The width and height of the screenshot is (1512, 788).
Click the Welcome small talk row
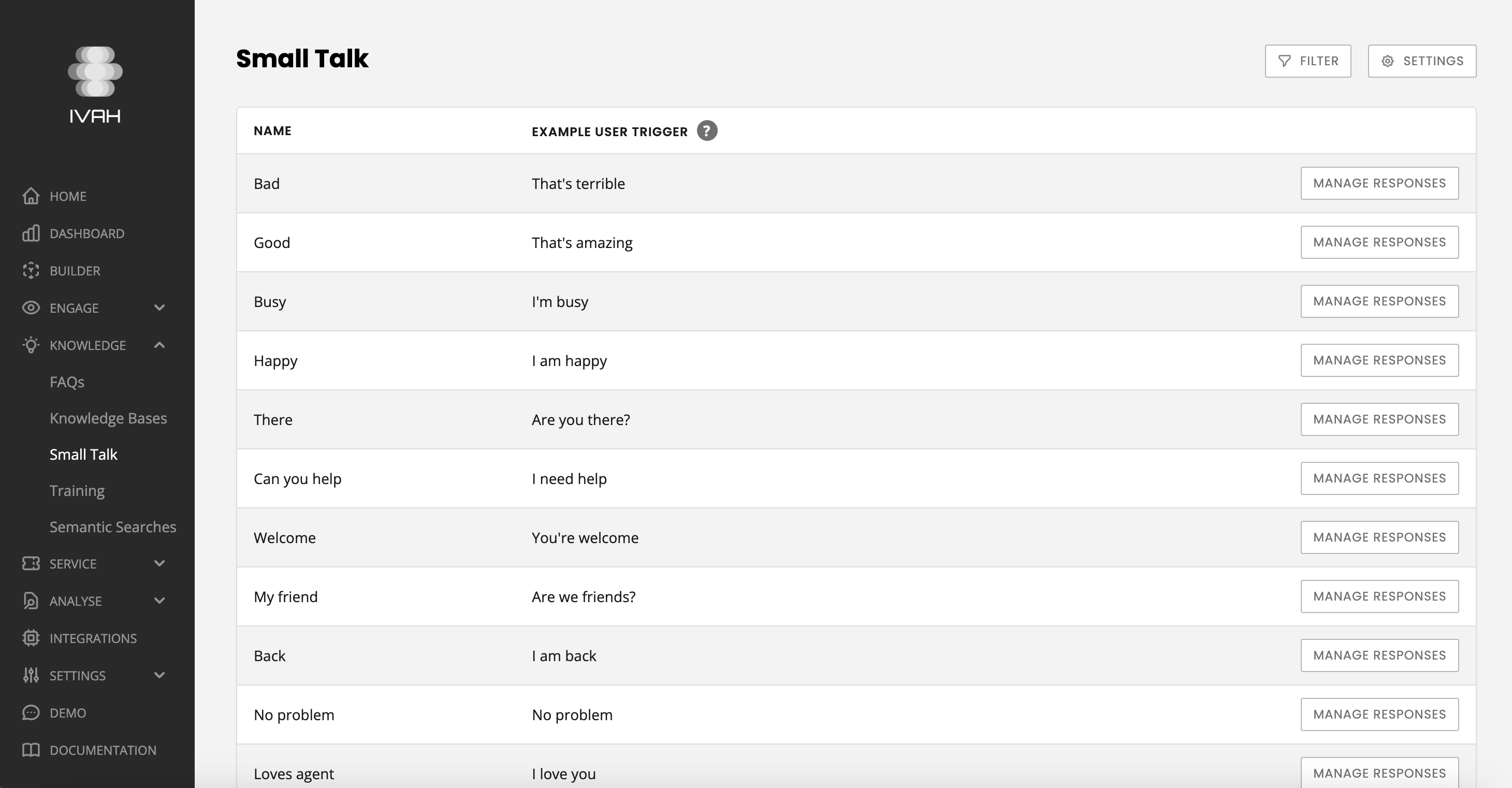pyautogui.click(x=285, y=537)
